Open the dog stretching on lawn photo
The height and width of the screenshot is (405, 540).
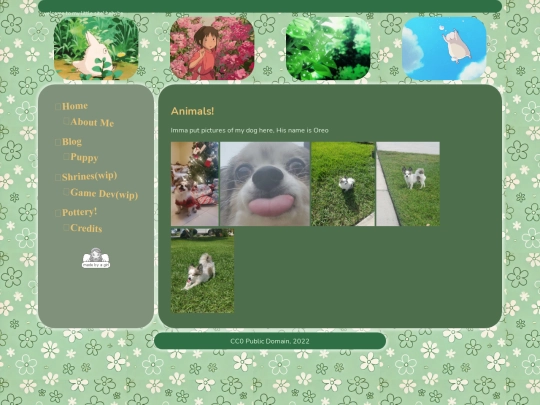click(x=202, y=271)
